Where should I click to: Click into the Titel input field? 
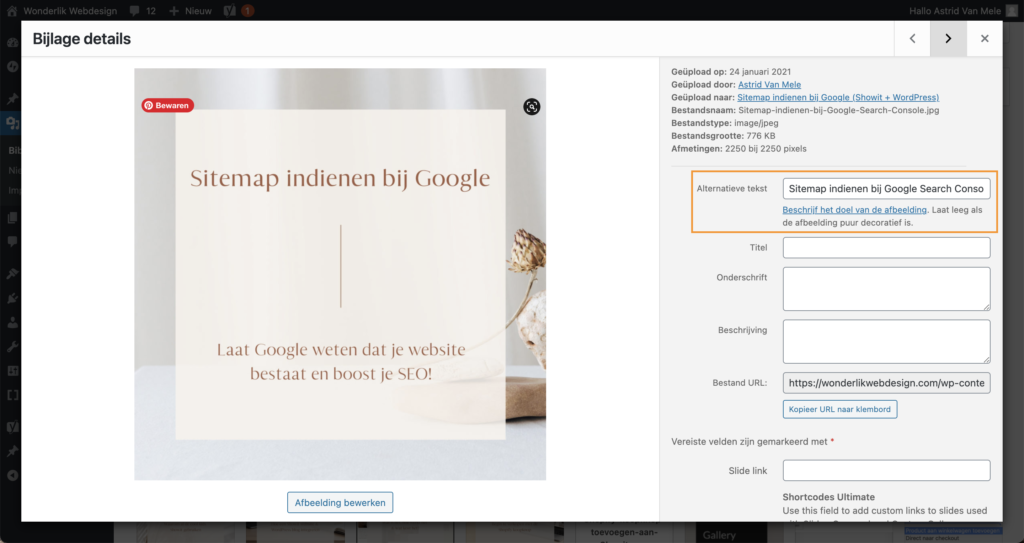[x=886, y=248]
